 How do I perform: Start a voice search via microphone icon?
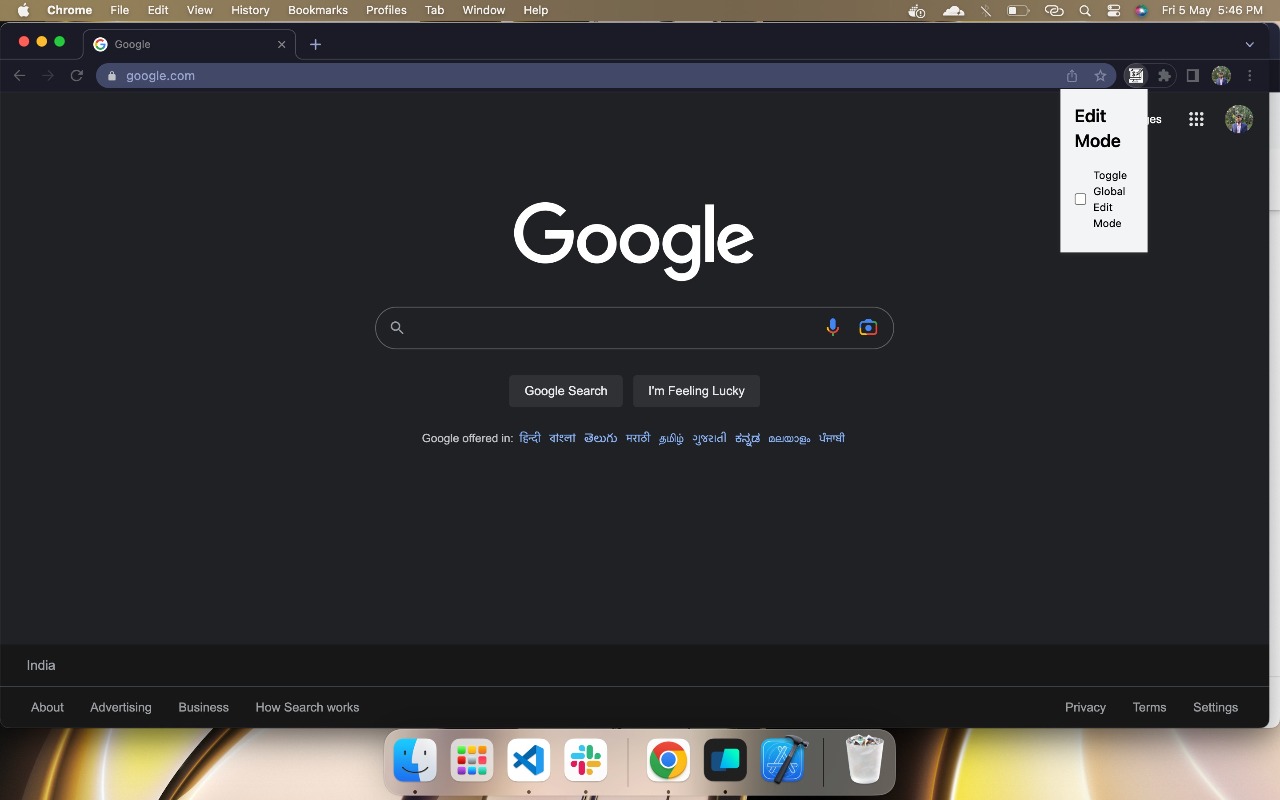pyautogui.click(x=832, y=327)
